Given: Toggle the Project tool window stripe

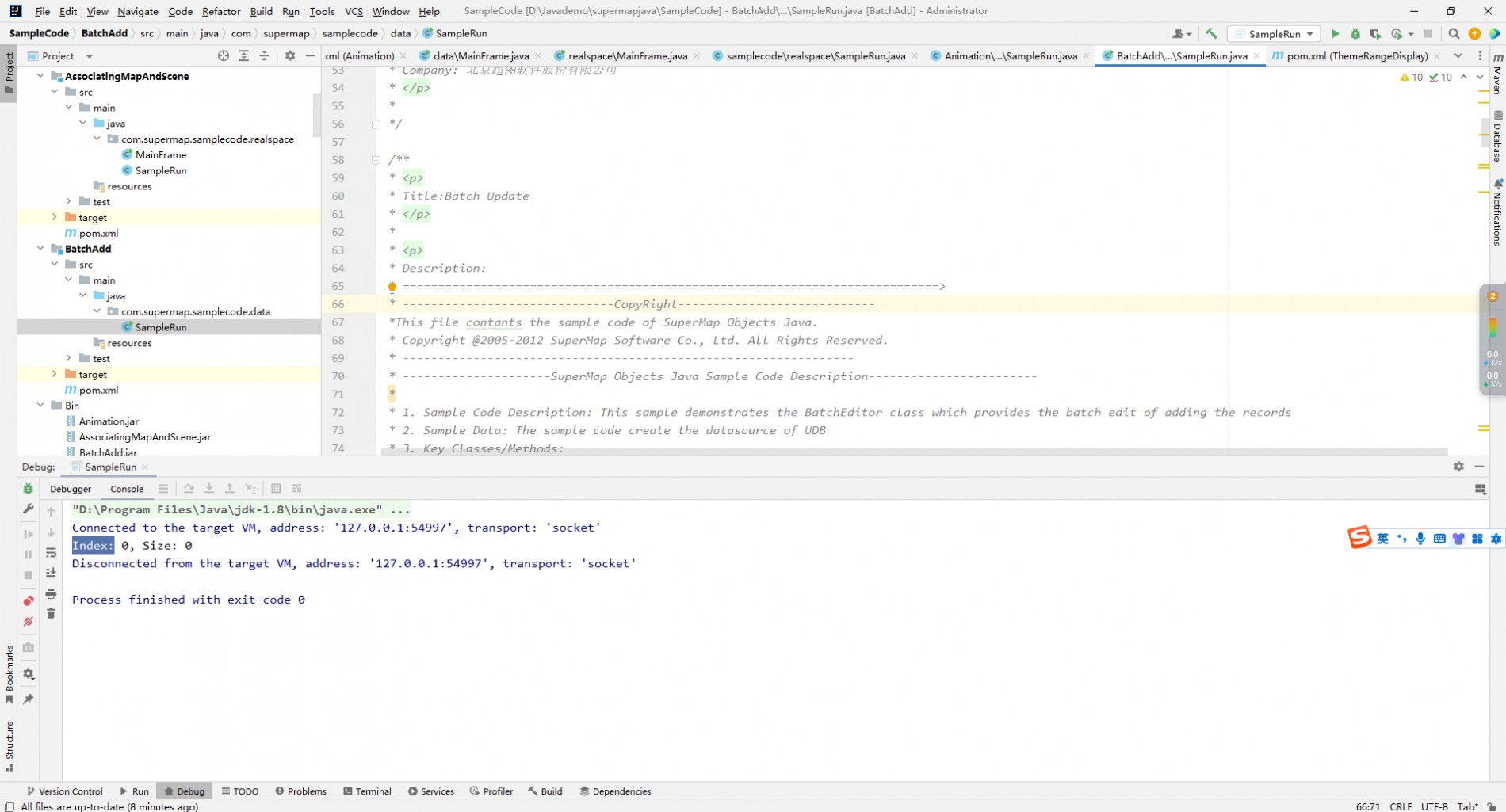Looking at the screenshot, I should 9,73.
